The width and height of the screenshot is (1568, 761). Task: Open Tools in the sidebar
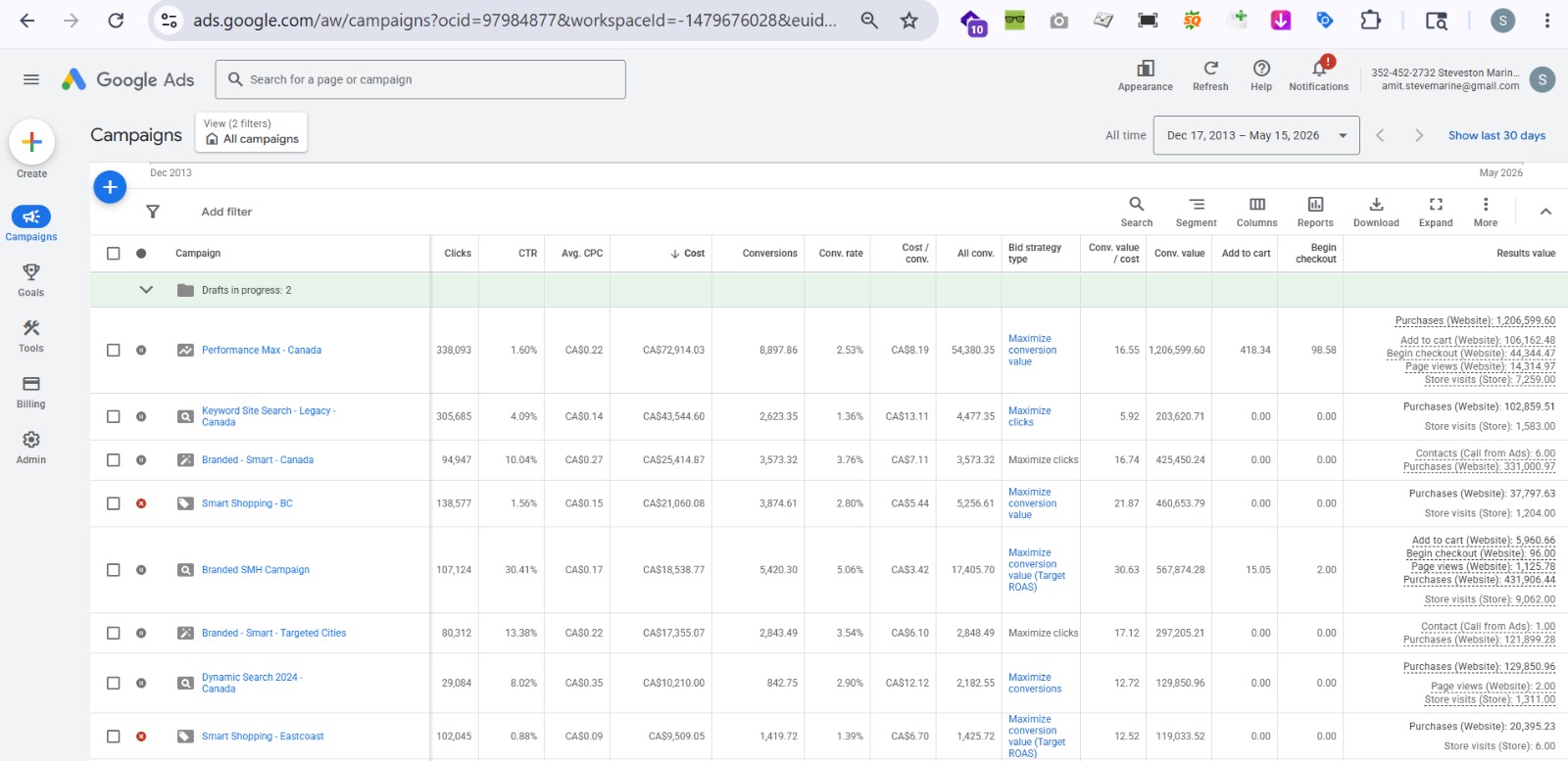point(31,335)
